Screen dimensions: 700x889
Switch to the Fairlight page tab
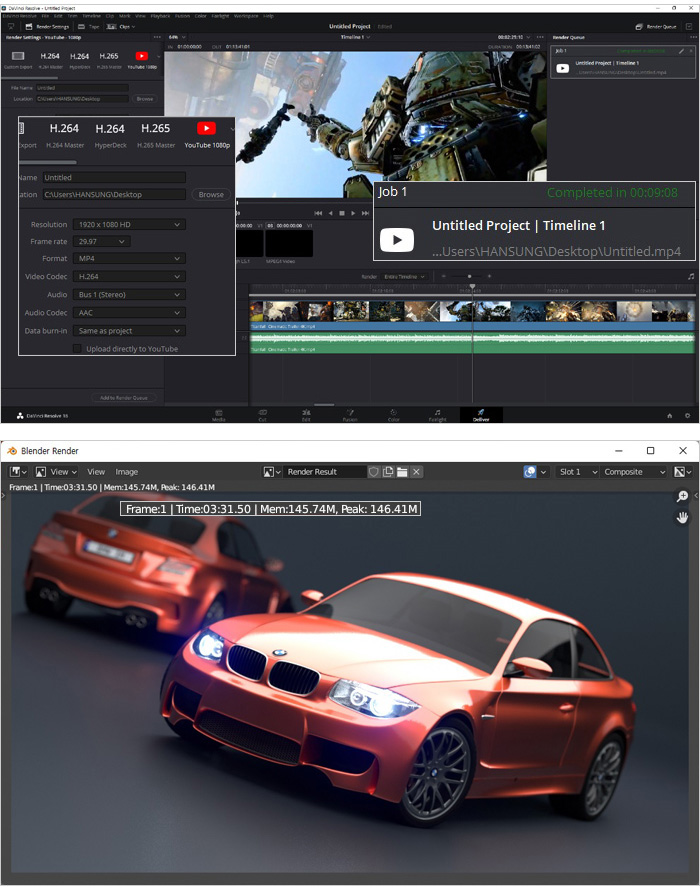pos(438,415)
